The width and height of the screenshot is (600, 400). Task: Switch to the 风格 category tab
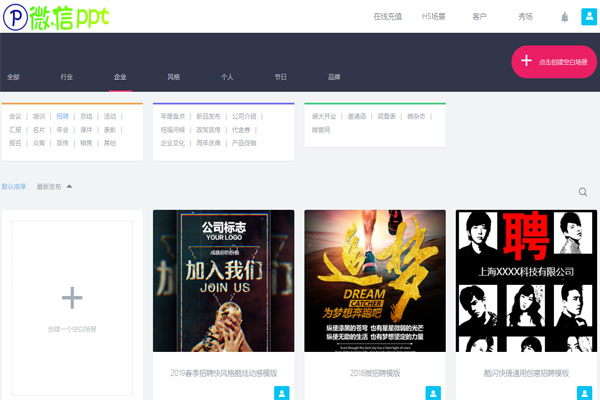174,77
